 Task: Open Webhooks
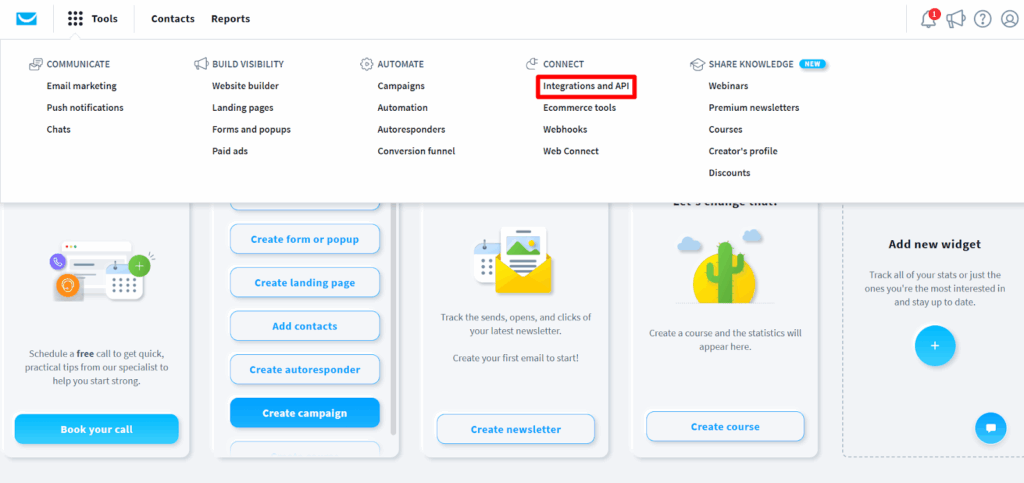click(566, 129)
